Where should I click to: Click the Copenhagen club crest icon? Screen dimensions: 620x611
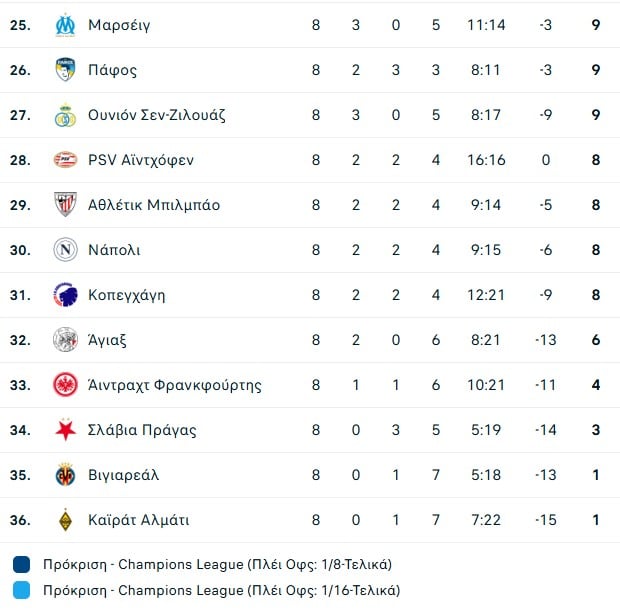[x=65, y=295]
